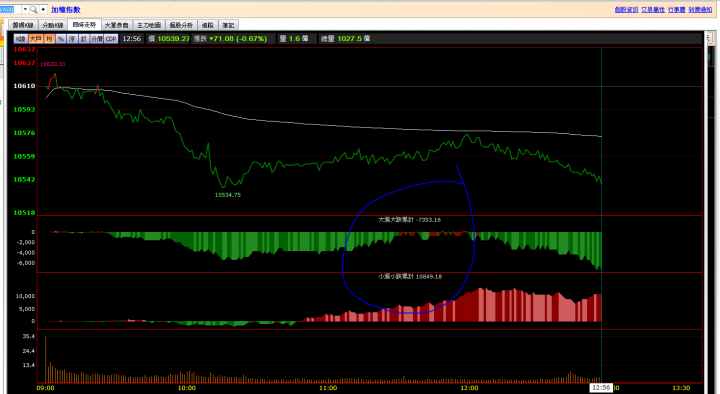This screenshot has height=394, width=720.
Task: Toggle the 大戶 indicator button
Action: 36,39
